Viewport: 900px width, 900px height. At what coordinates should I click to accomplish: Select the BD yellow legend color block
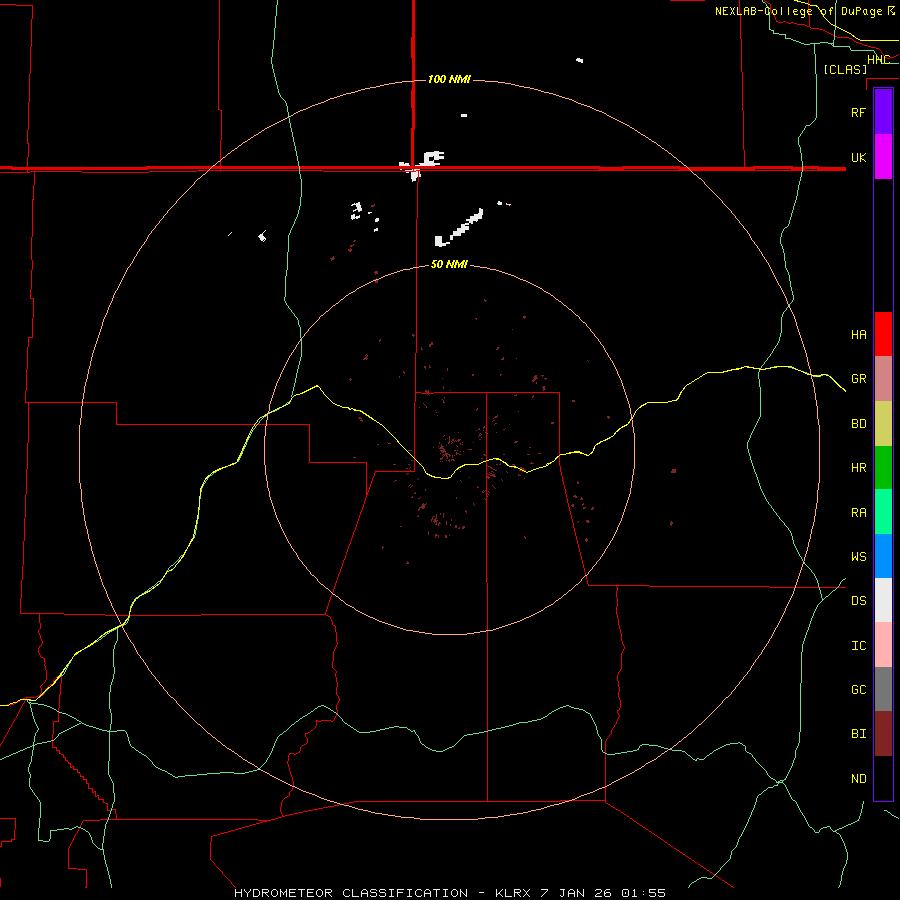(x=883, y=424)
